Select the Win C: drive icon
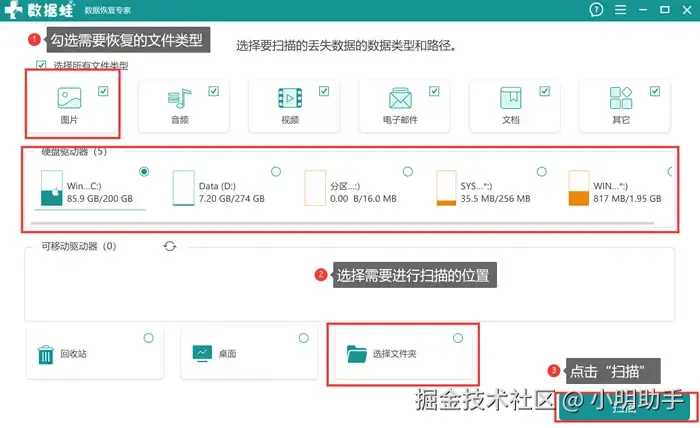The image size is (700, 428). [51, 188]
